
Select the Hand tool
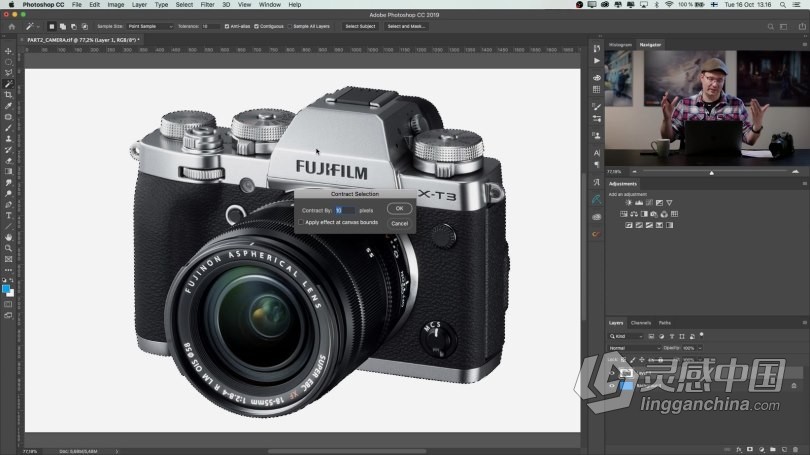8,237
